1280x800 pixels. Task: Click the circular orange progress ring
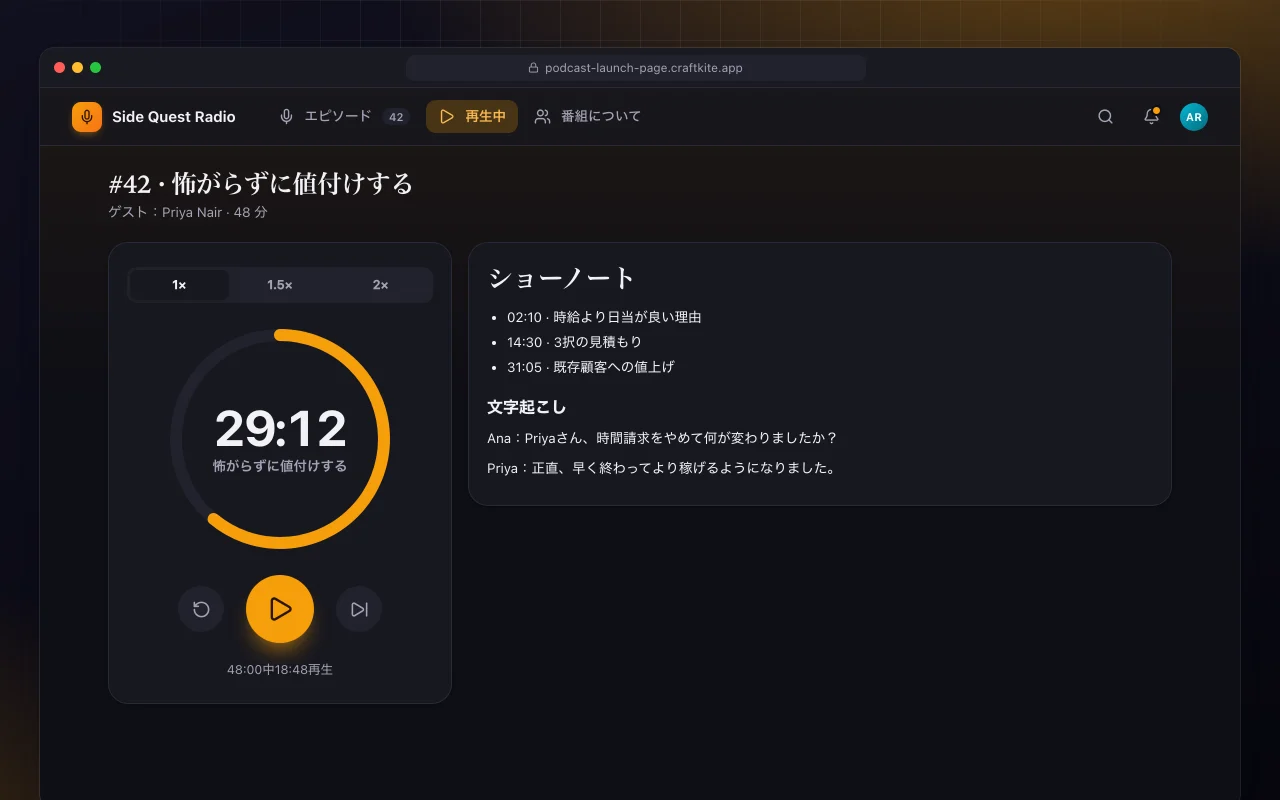[280, 439]
